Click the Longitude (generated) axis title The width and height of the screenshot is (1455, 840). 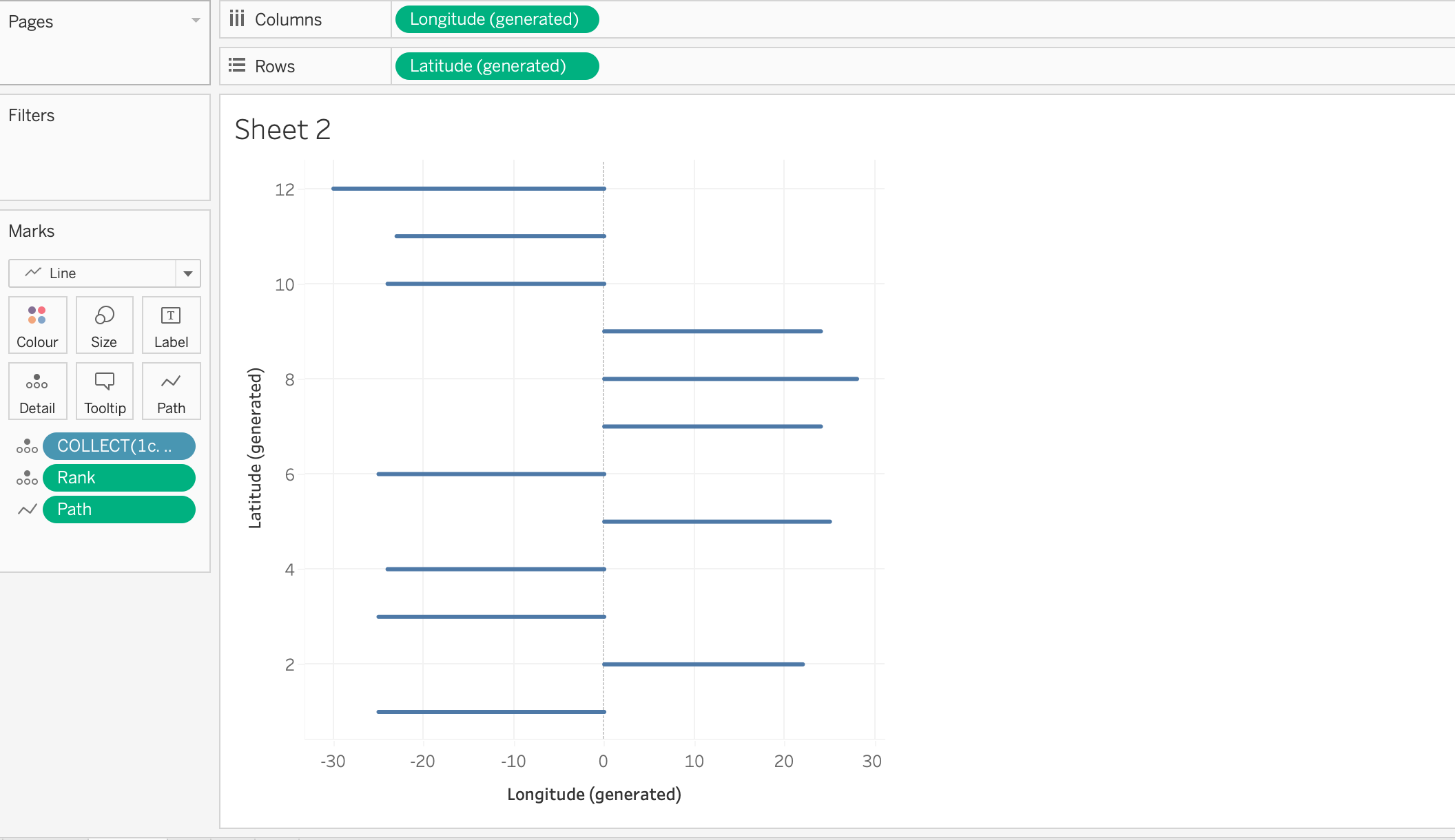click(594, 795)
